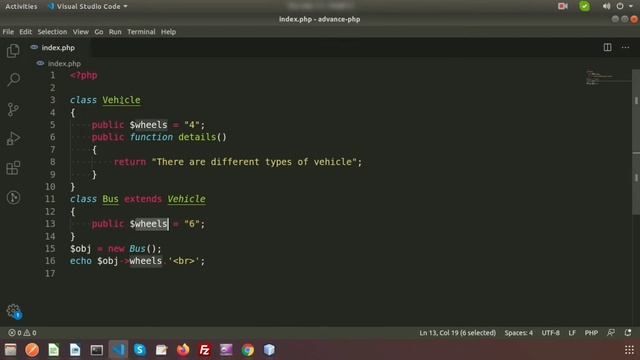Click line number 8 in the gutter
Image resolution: width=640 pixels, height=360 pixels.
coord(52,162)
